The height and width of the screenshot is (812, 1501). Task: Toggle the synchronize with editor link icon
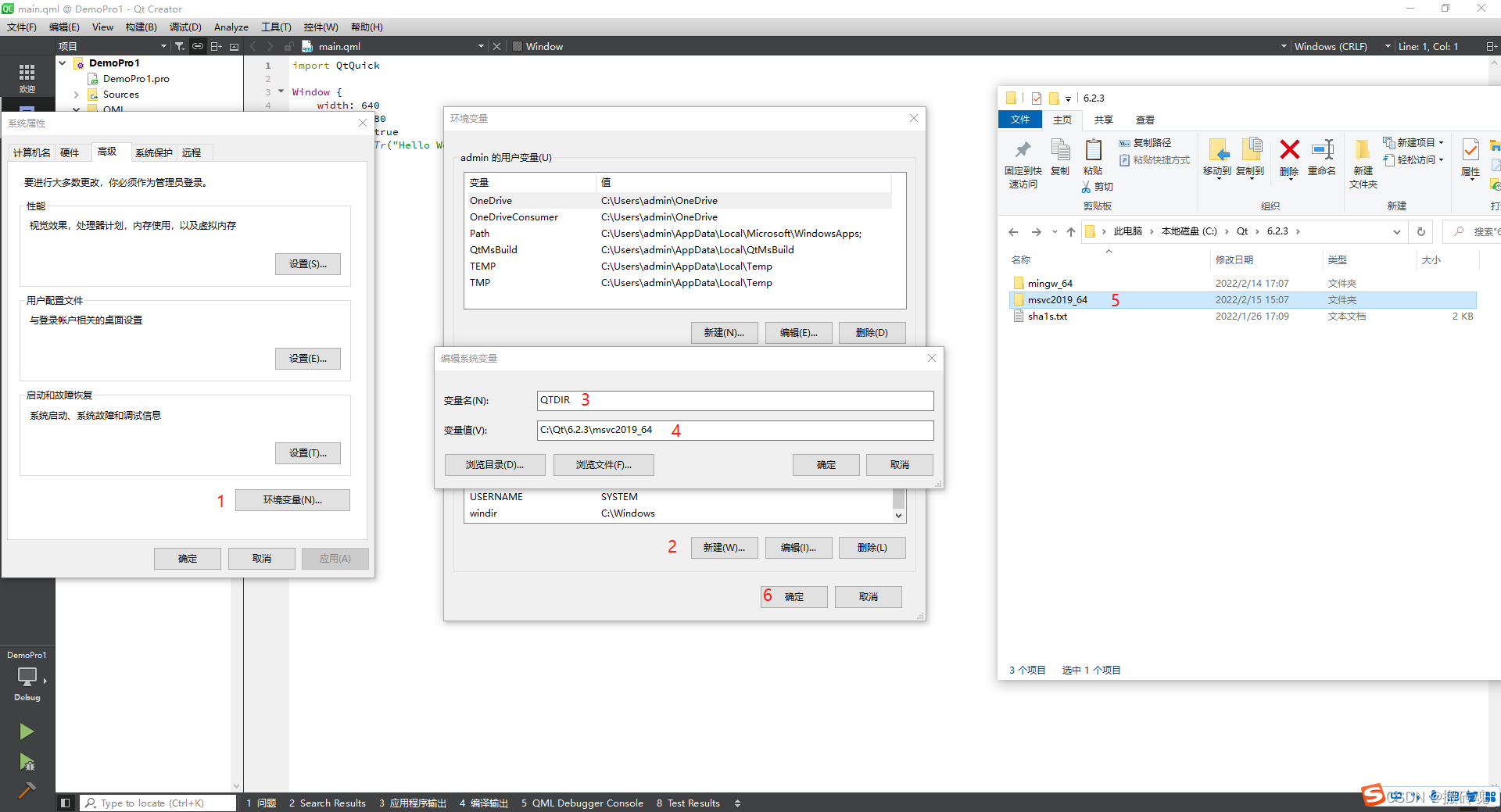tap(198, 46)
